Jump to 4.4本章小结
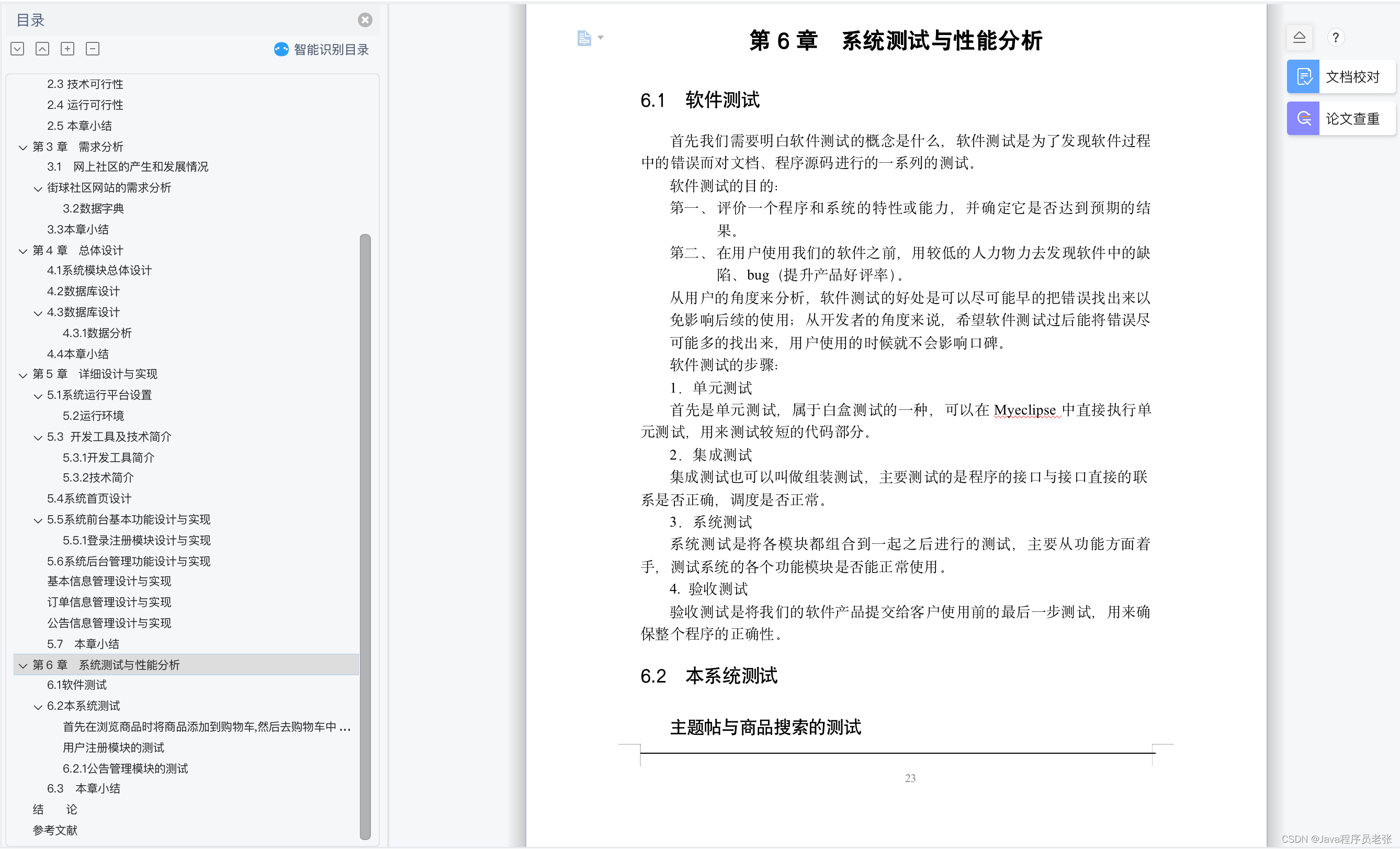The image size is (1400, 849). [78, 354]
